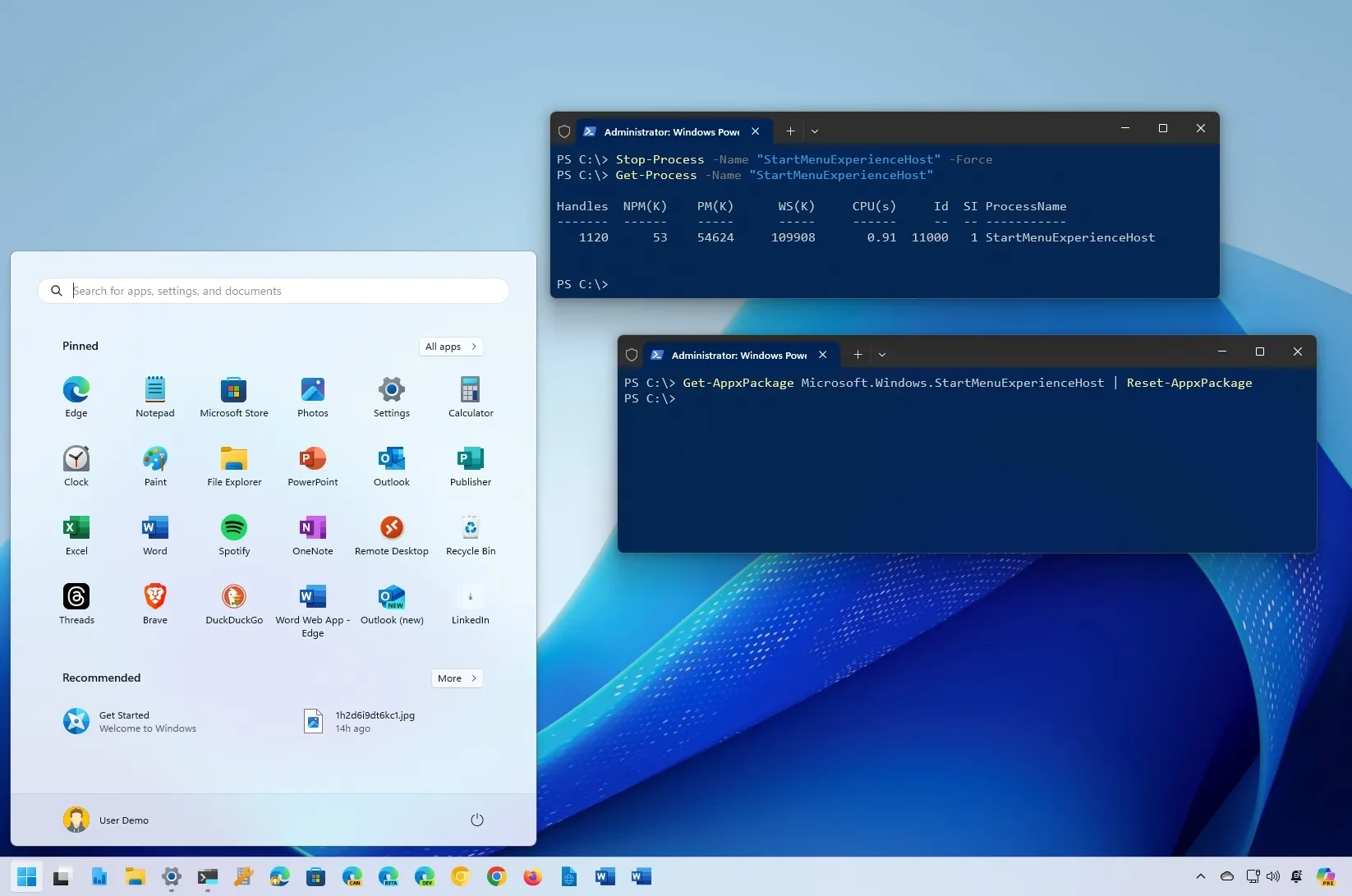Close the tab in lower PowerShell window
The image size is (1352, 896).
[823, 355]
